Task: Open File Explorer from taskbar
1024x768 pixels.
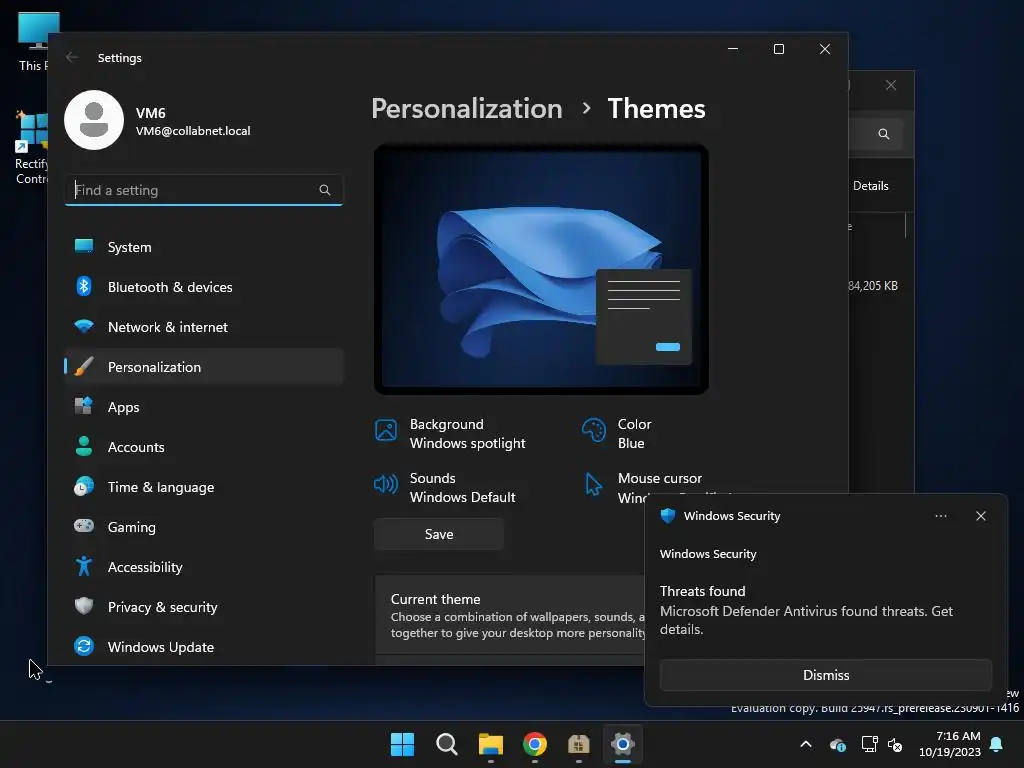Action: point(490,744)
